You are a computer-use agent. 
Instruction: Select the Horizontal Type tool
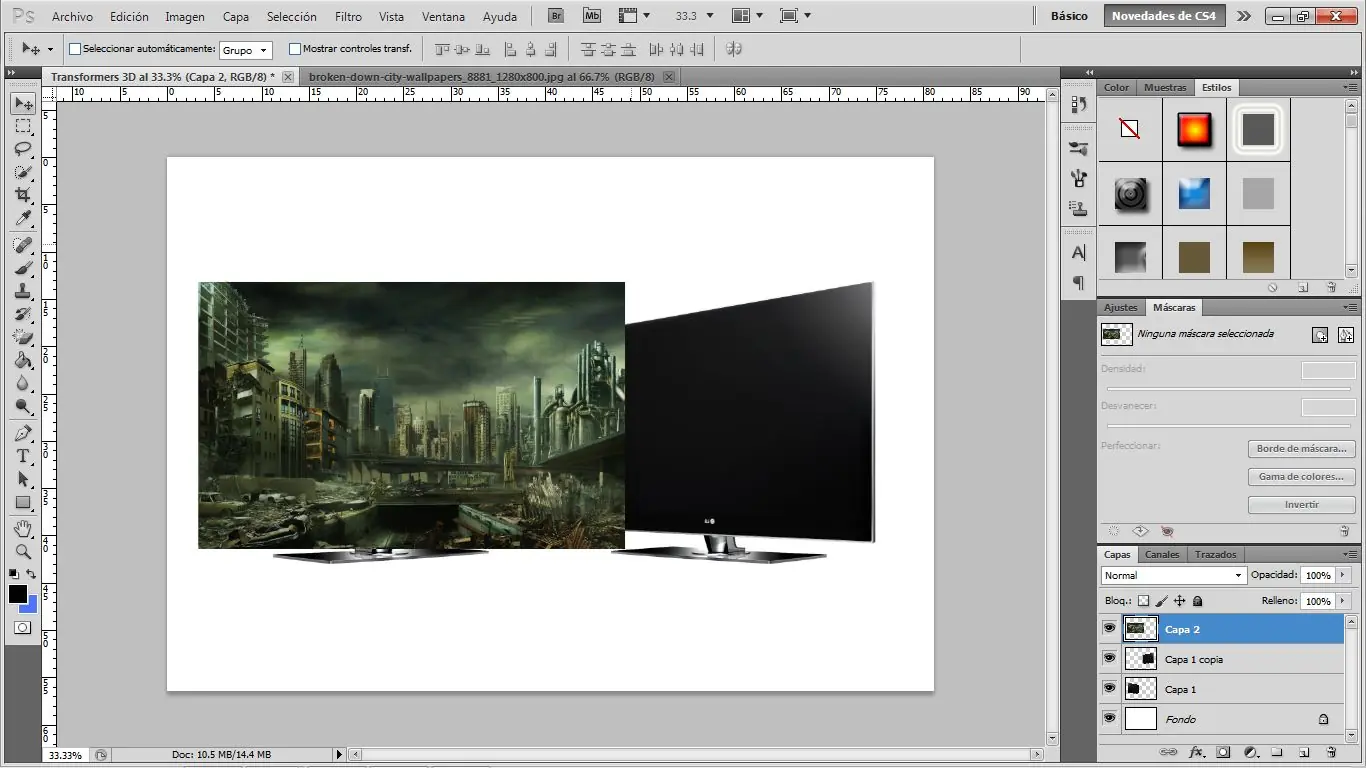tap(23, 456)
